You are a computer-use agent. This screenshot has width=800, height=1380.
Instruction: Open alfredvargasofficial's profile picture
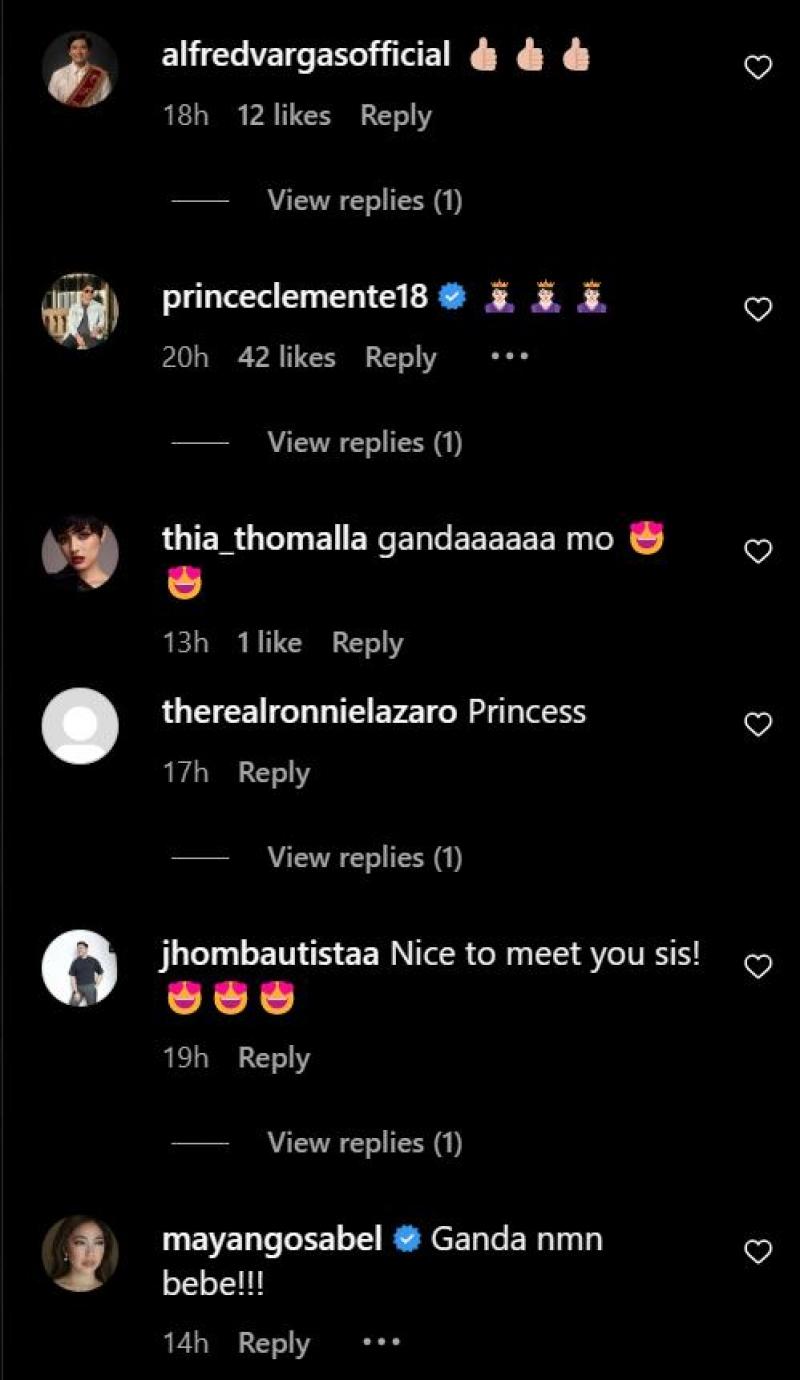pos(80,68)
